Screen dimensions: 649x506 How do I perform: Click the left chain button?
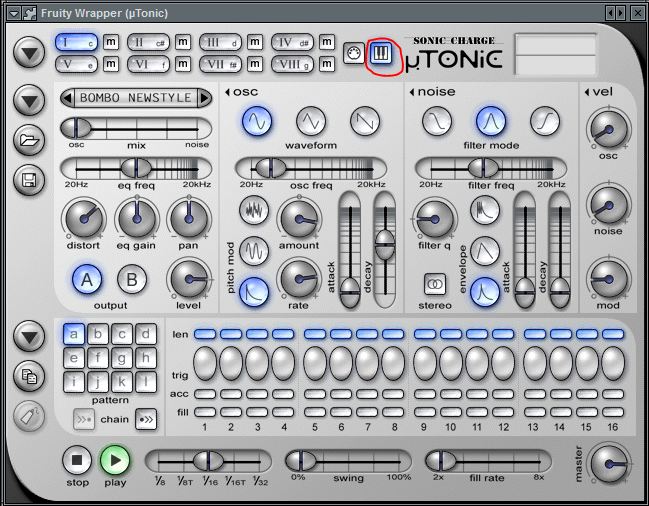84,420
